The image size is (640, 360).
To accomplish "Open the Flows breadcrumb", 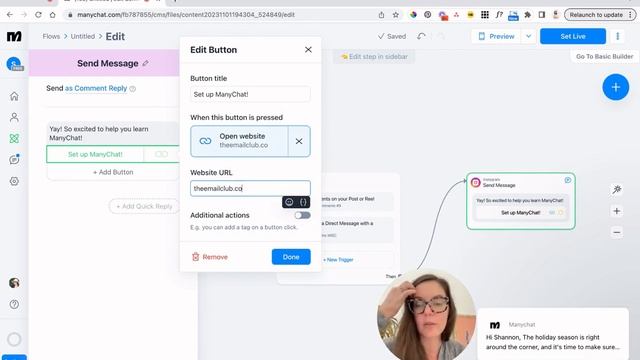I will coord(51,36).
